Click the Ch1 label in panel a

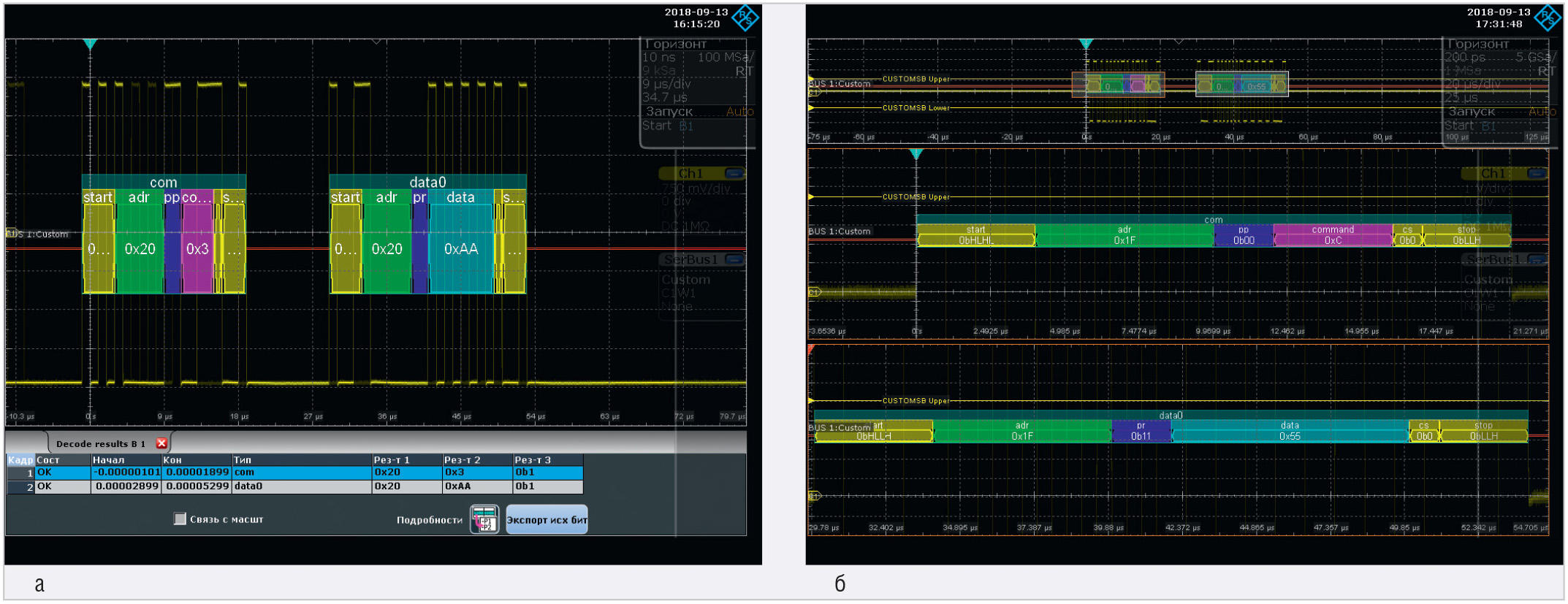click(x=690, y=174)
